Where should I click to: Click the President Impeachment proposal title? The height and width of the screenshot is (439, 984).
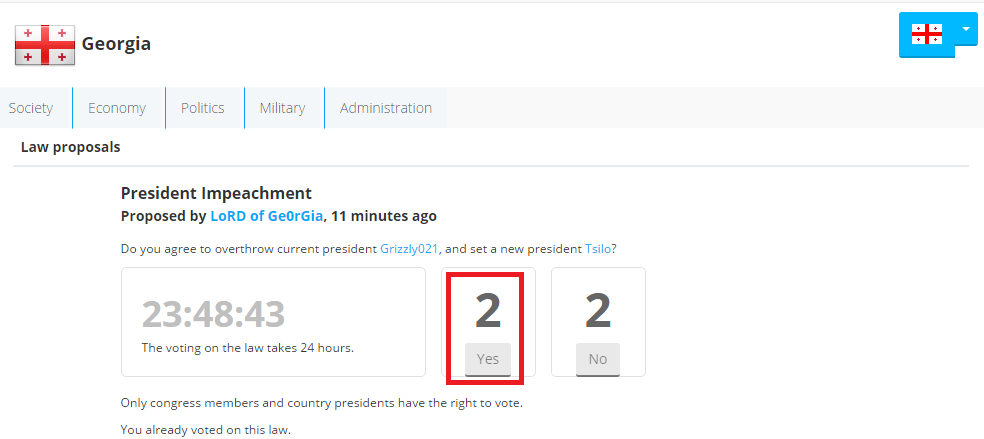(216, 193)
